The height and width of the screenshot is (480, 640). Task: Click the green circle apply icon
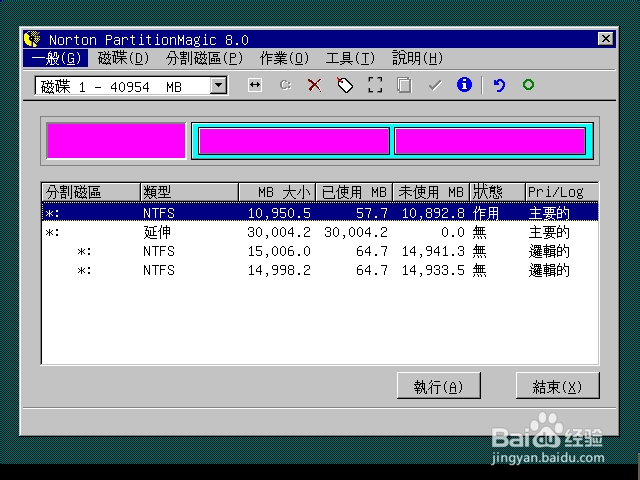click(528, 84)
